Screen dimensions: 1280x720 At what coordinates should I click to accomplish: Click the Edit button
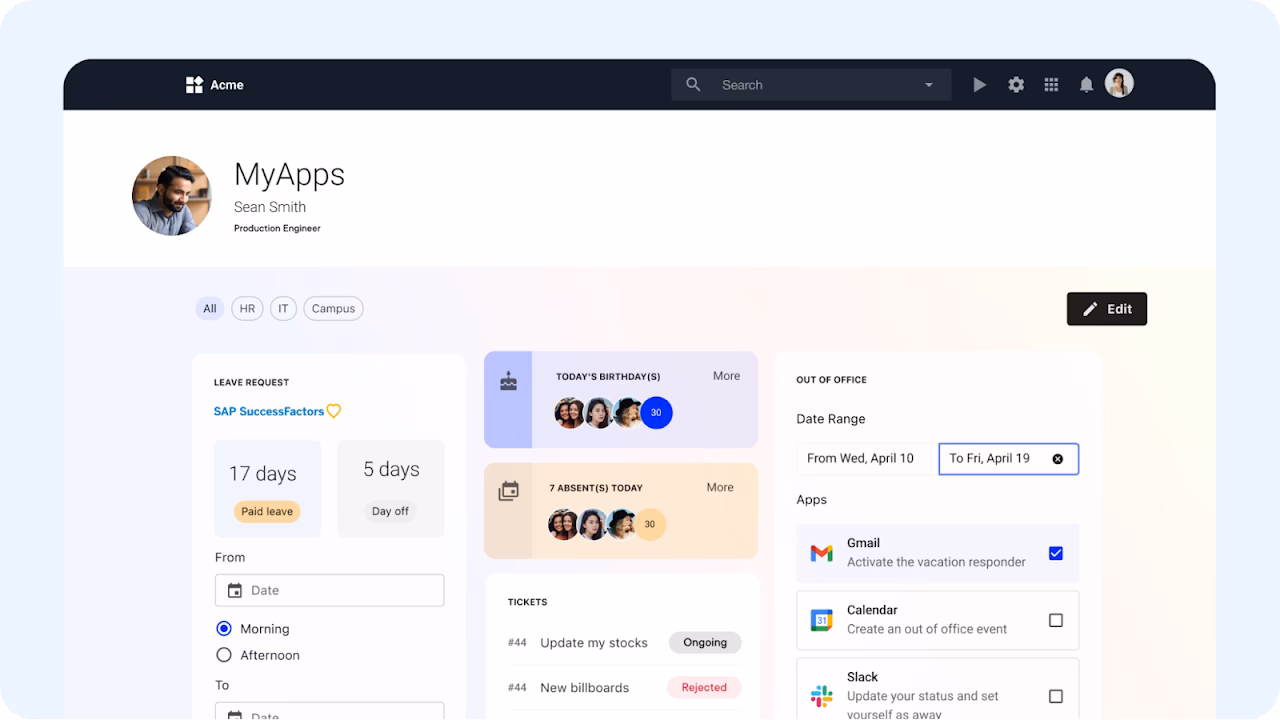[1106, 308]
